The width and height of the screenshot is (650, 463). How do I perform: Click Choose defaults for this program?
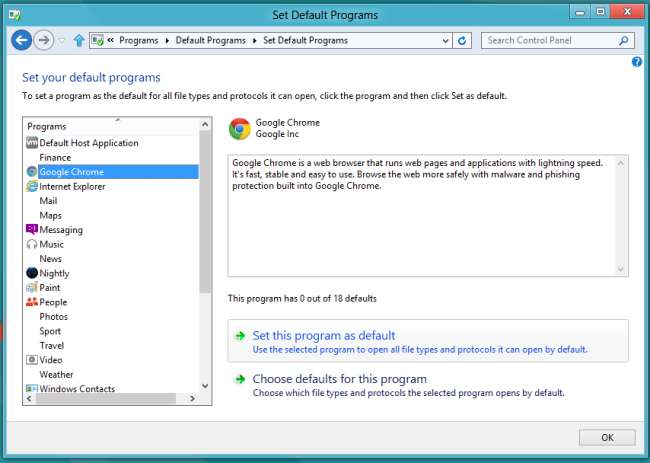click(339, 379)
